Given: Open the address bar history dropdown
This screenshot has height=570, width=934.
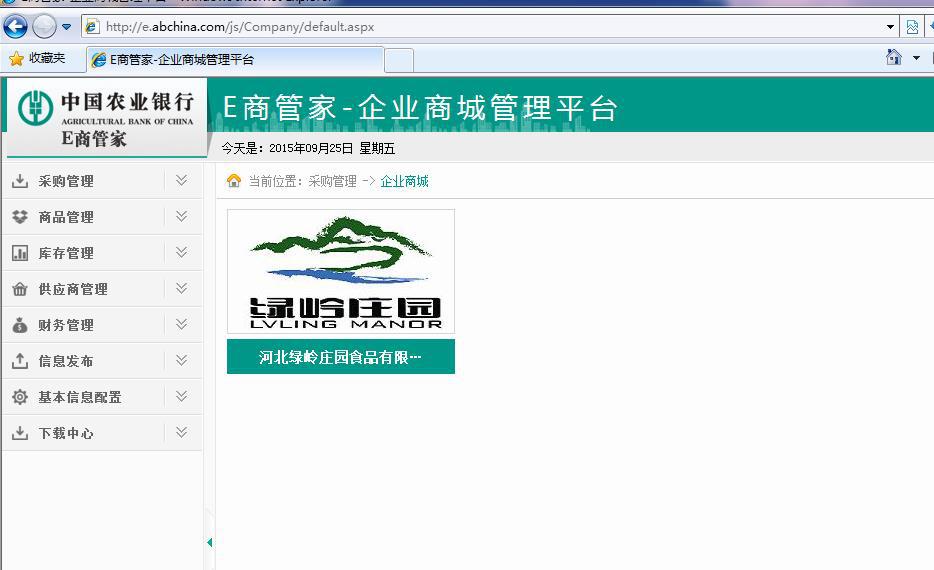Looking at the screenshot, I should coord(890,27).
